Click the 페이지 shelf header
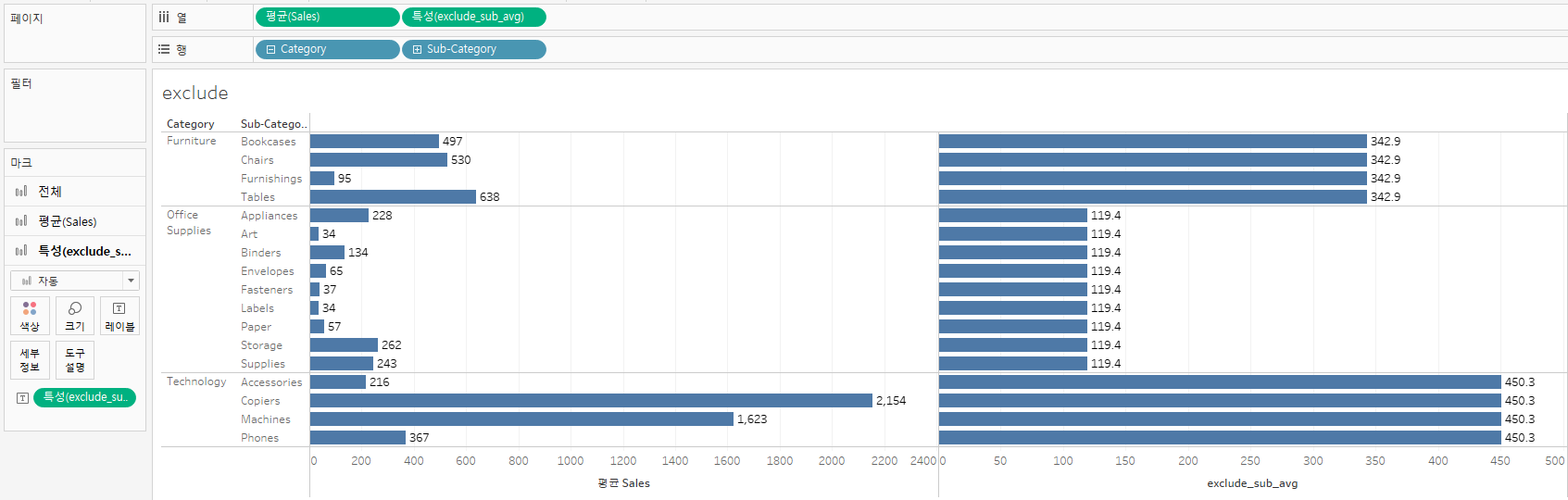Image resolution: width=1568 pixels, height=500 pixels. pos(27,19)
